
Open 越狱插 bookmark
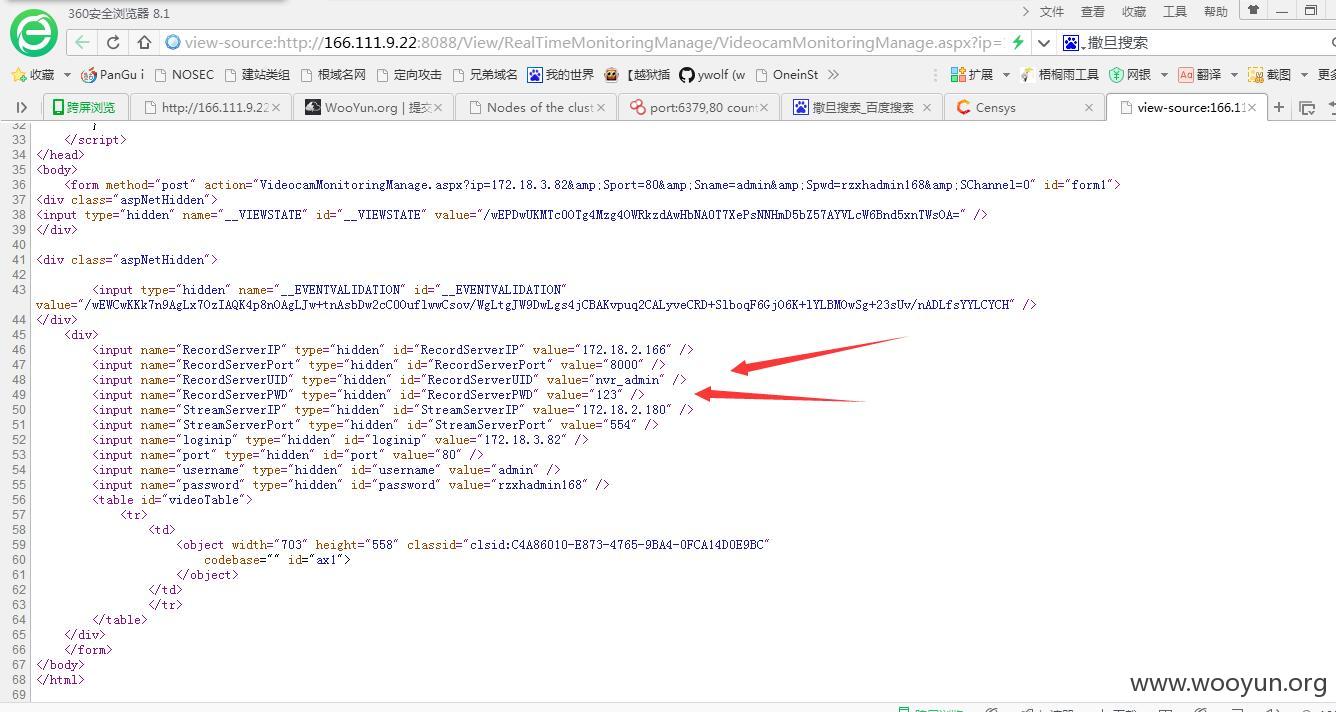click(637, 75)
